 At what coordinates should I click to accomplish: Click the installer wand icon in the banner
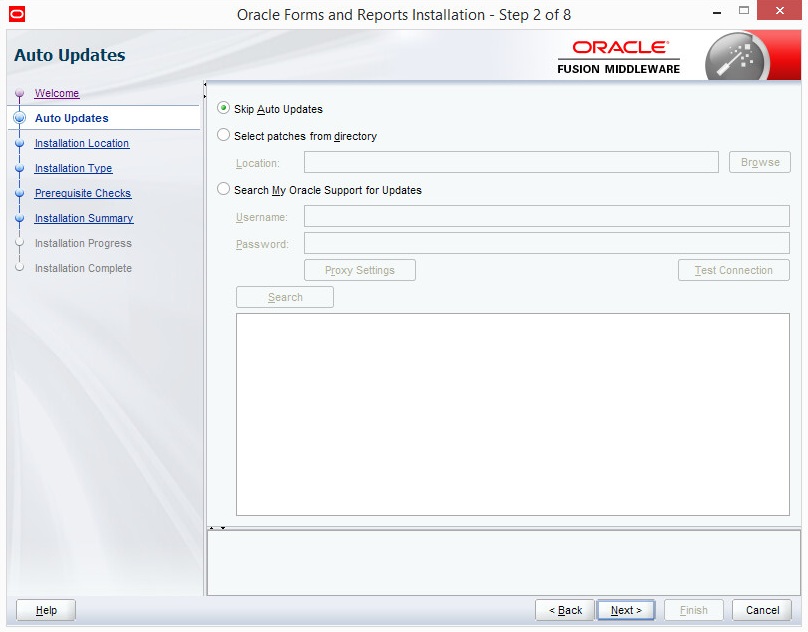point(737,58)
